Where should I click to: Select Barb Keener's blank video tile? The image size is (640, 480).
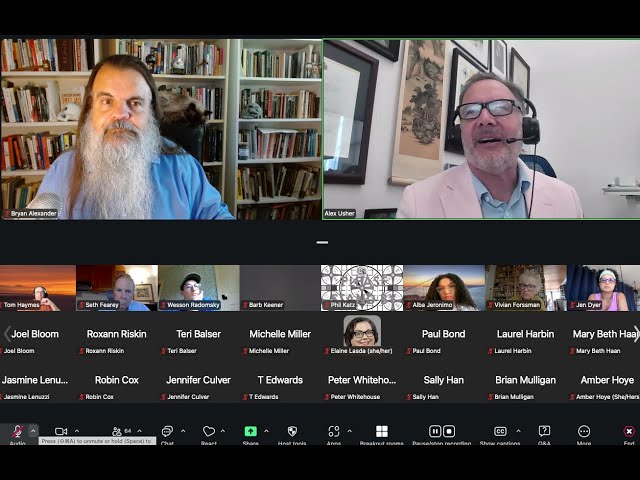pos(280,288)
